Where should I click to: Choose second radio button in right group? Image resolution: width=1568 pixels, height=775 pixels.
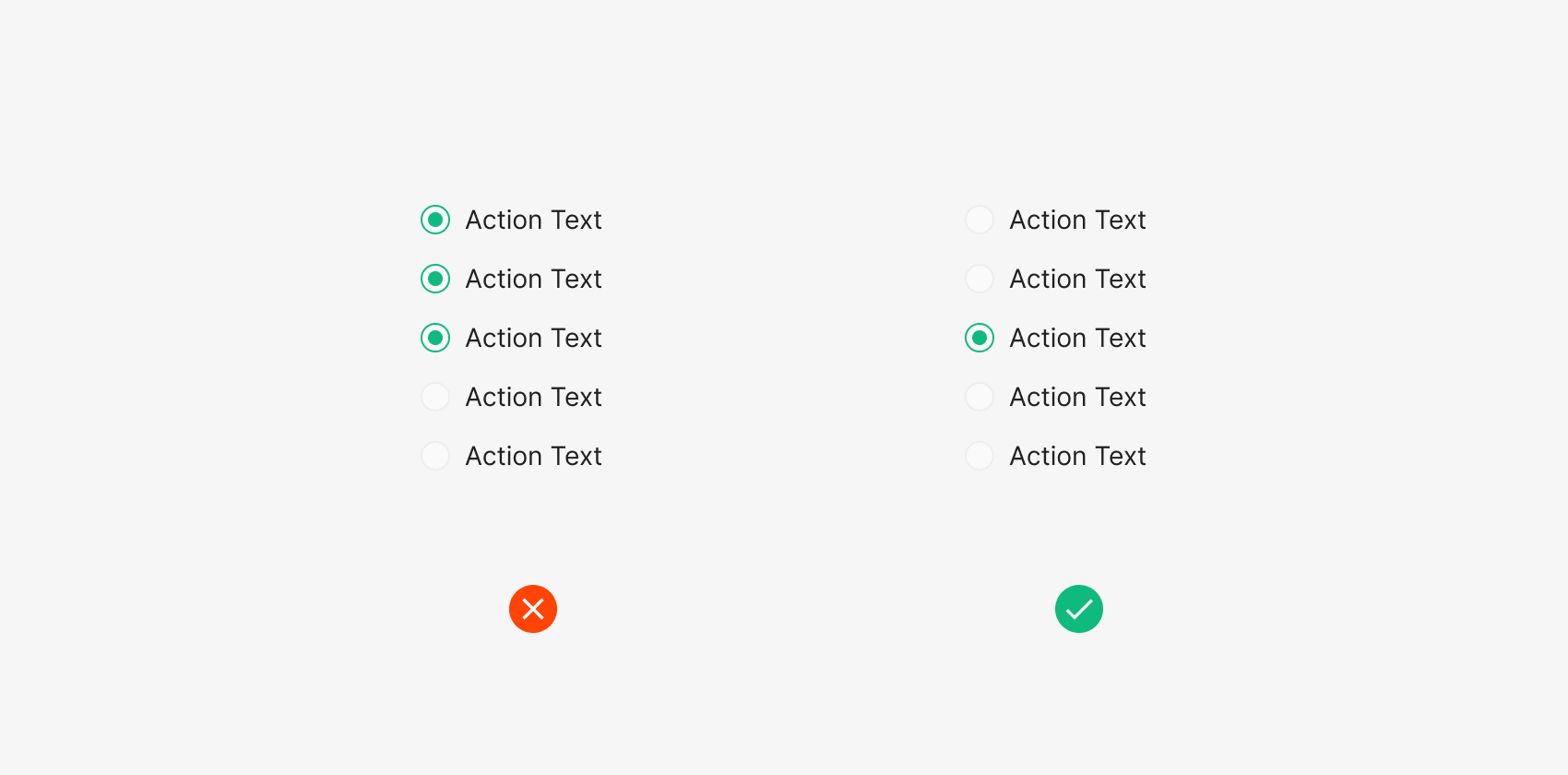click(980, 279)
